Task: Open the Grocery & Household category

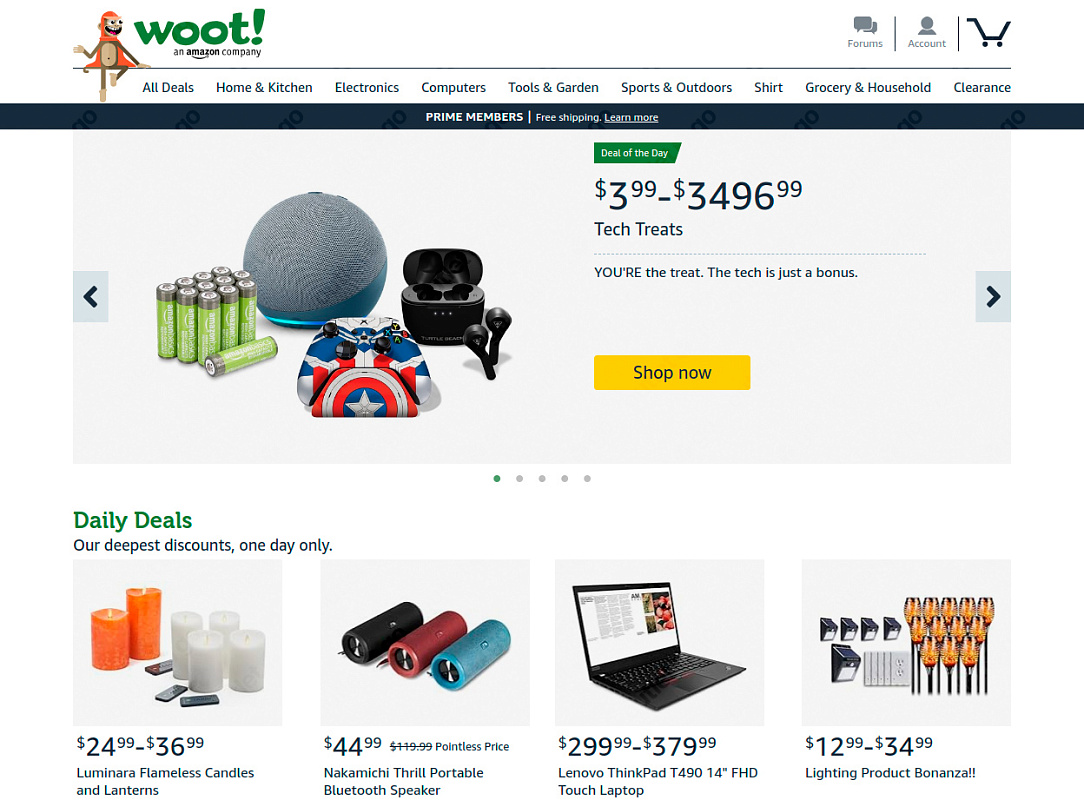Action: (868, 88)
